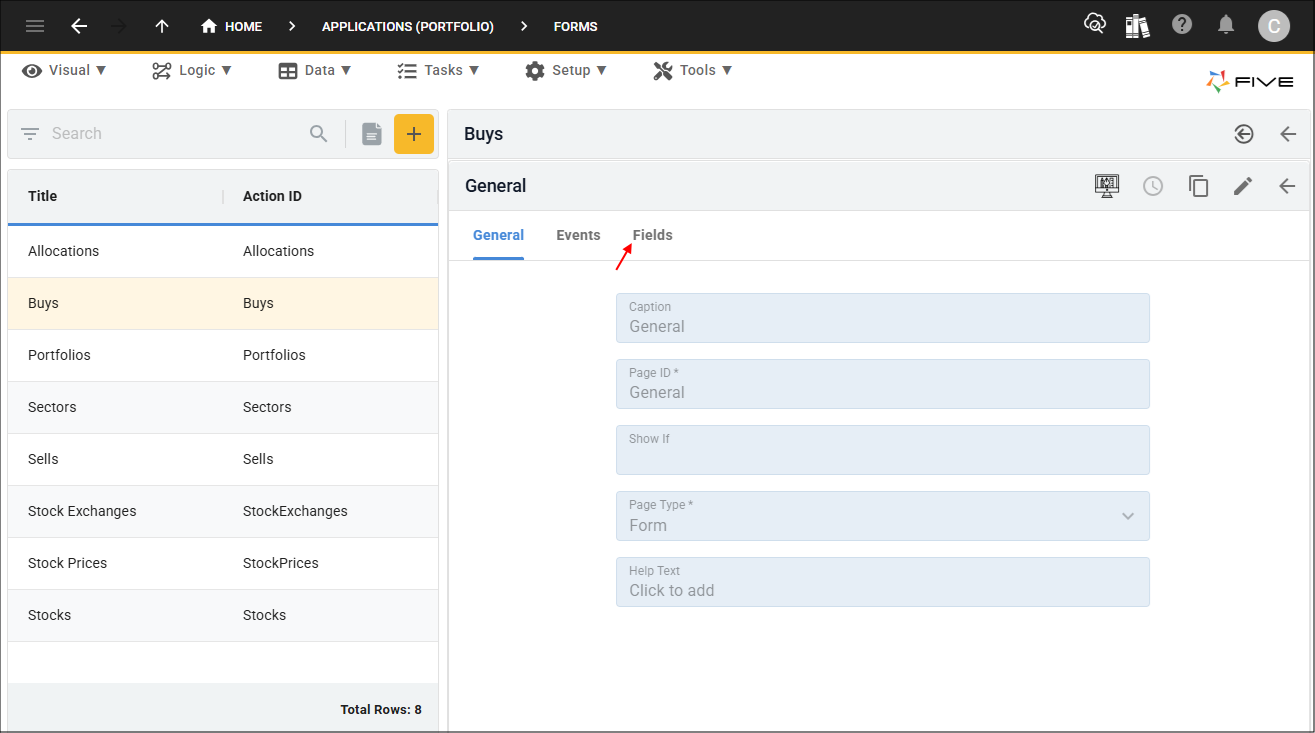Click the document icon beside search
The width and height of the screenshot is (1315, 733).
point(372,134)
